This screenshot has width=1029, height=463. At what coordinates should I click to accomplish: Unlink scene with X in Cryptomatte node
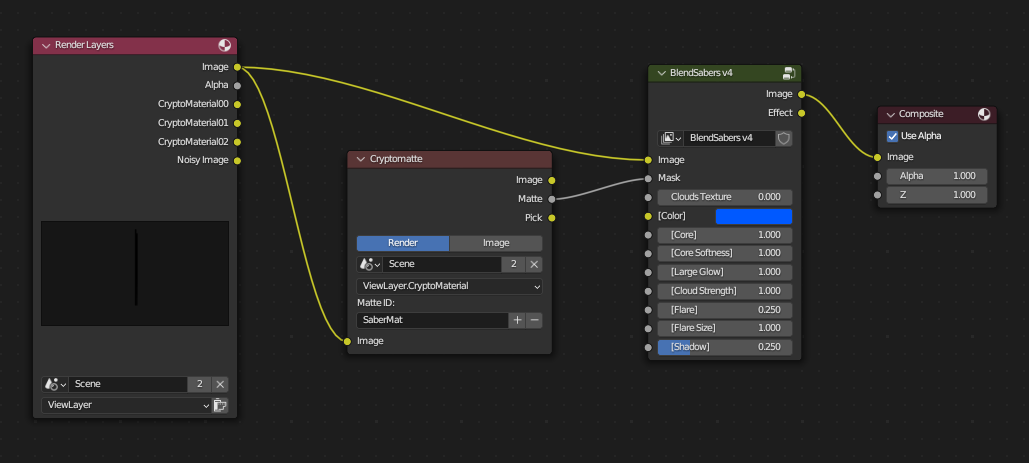coord(534,264)
